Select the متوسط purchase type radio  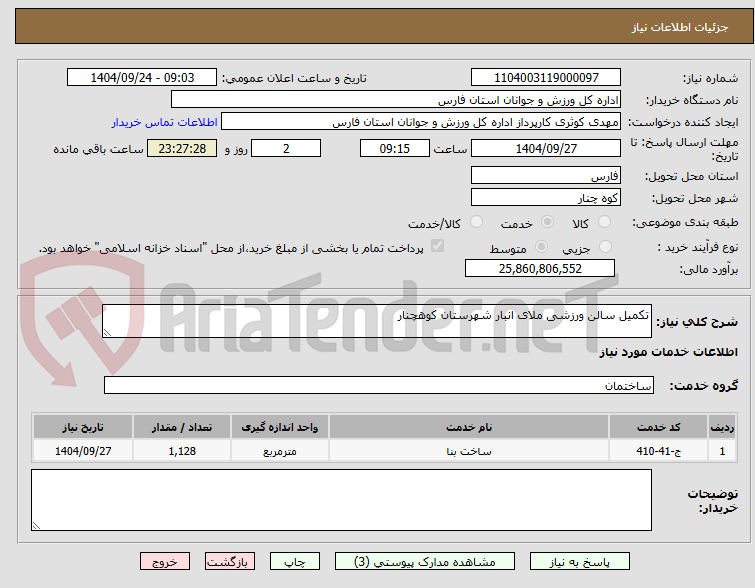point(541,247)
